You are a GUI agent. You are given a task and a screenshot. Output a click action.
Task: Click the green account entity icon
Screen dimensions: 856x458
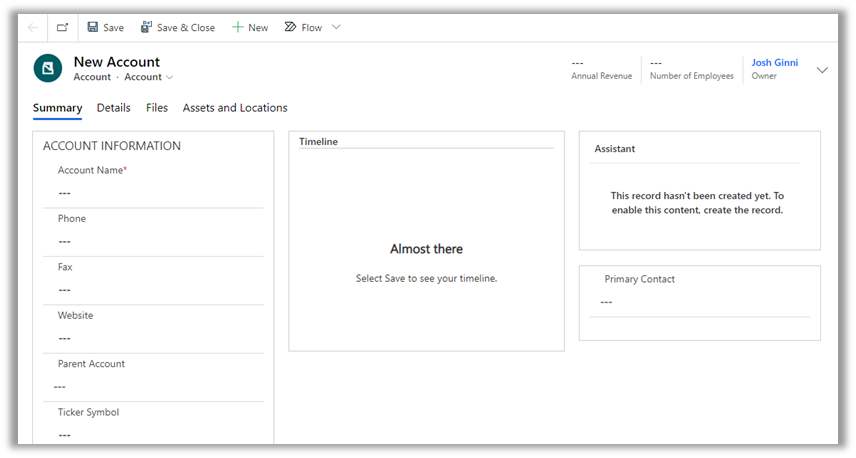tap(48, 68)
